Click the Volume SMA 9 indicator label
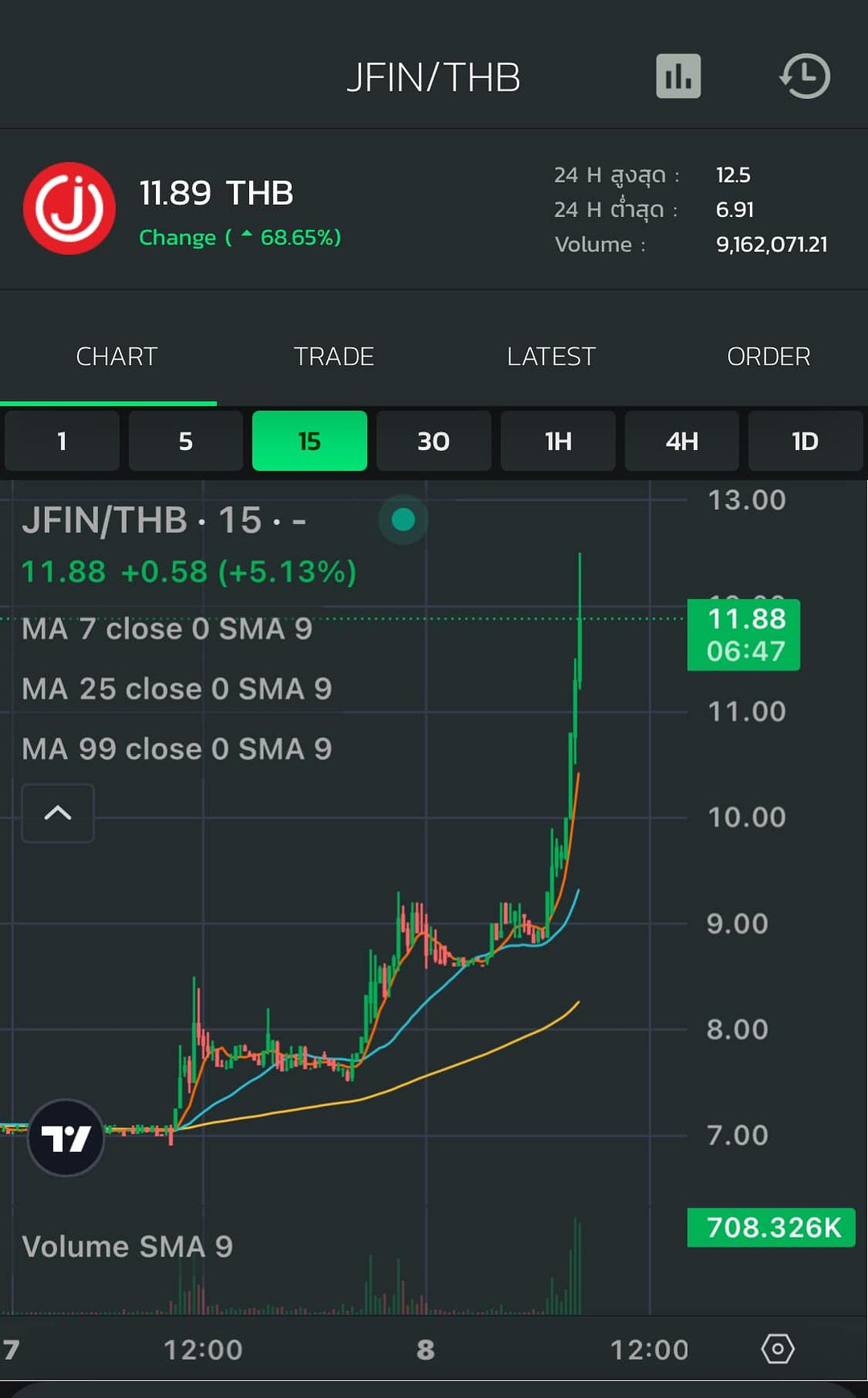The image size is (868, 1398). pos(127,1246)
